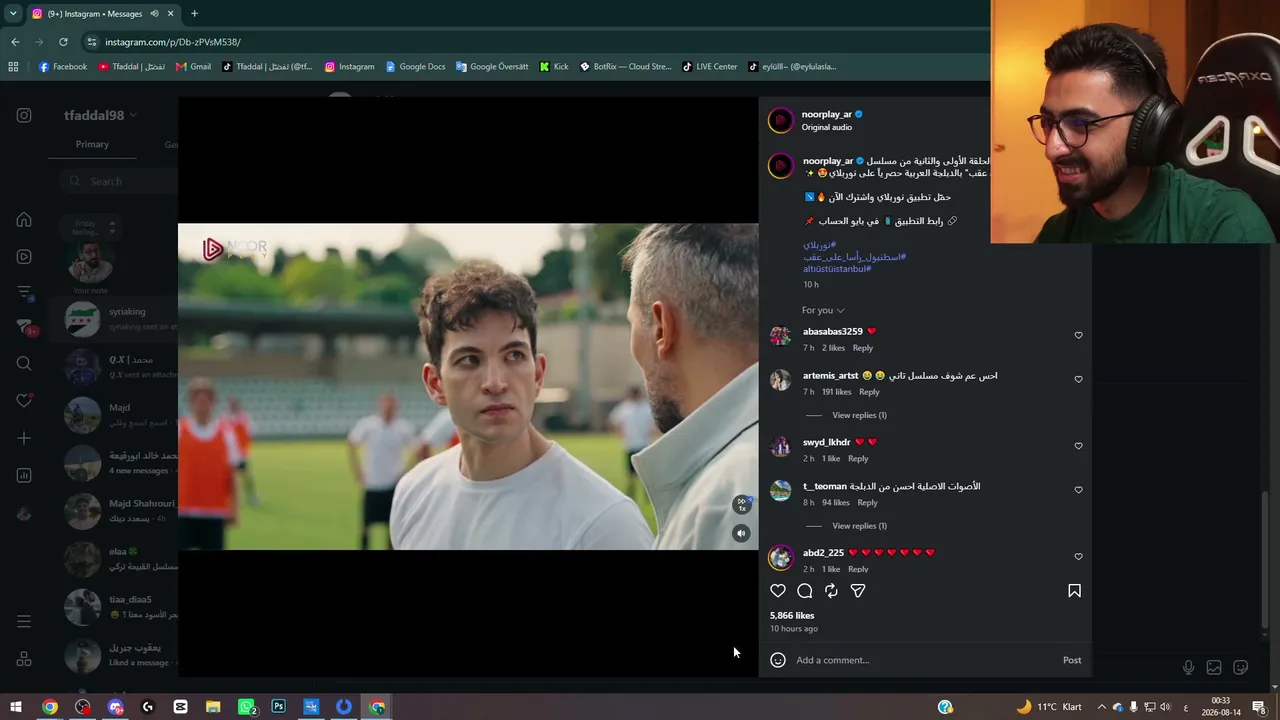This screenshot has width=1280, height=720.
Task: Open Reels from the Instagram sidebar
Action: (x=24, y=256)
